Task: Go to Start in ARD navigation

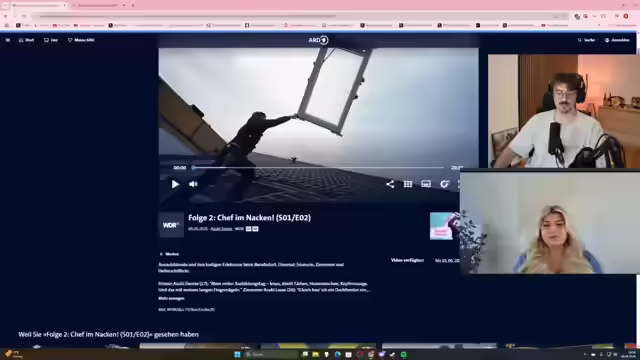Action: coord(27,40)
